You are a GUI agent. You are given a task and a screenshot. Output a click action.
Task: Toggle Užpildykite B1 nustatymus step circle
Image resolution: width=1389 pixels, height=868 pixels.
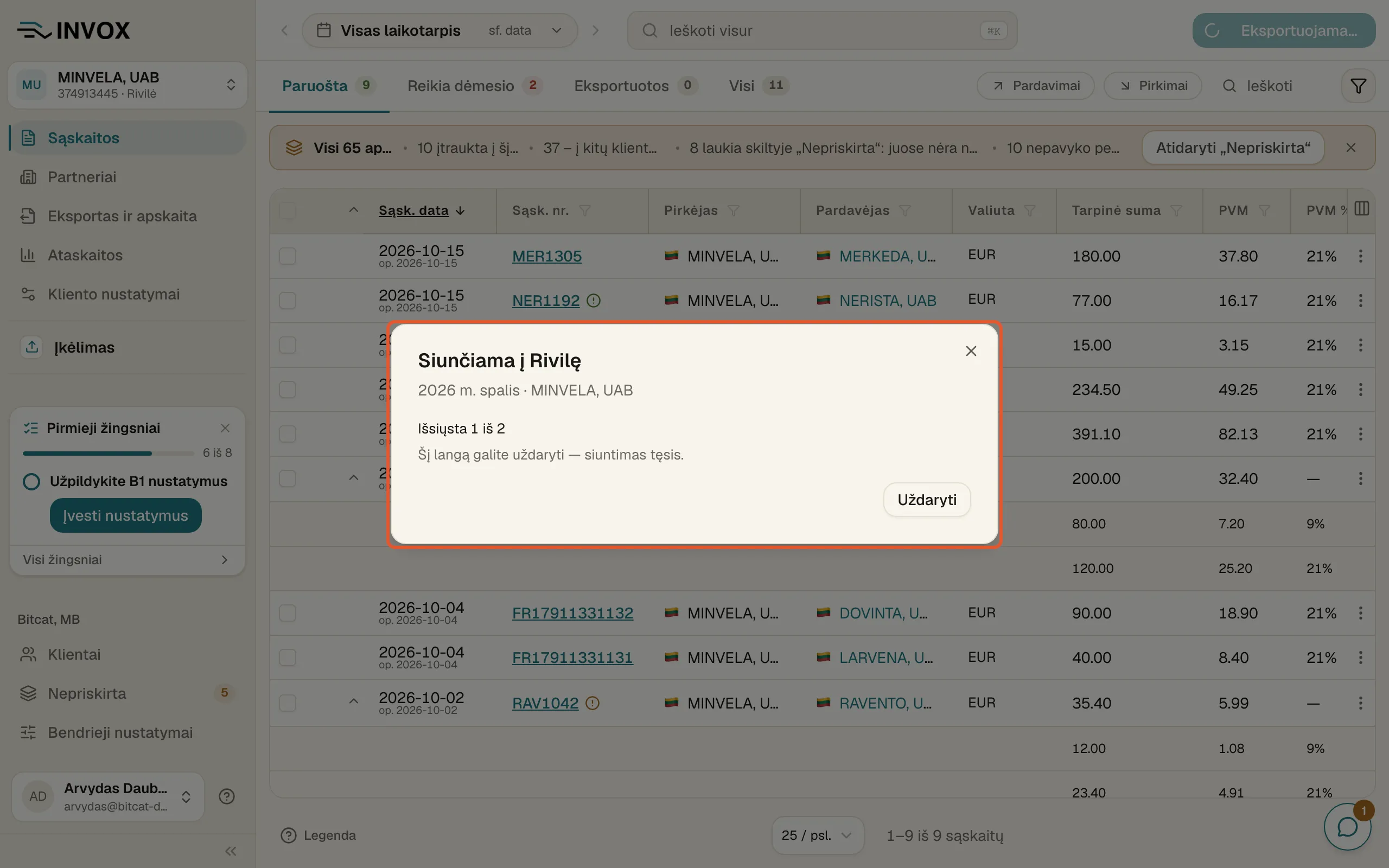pos(31,481)
